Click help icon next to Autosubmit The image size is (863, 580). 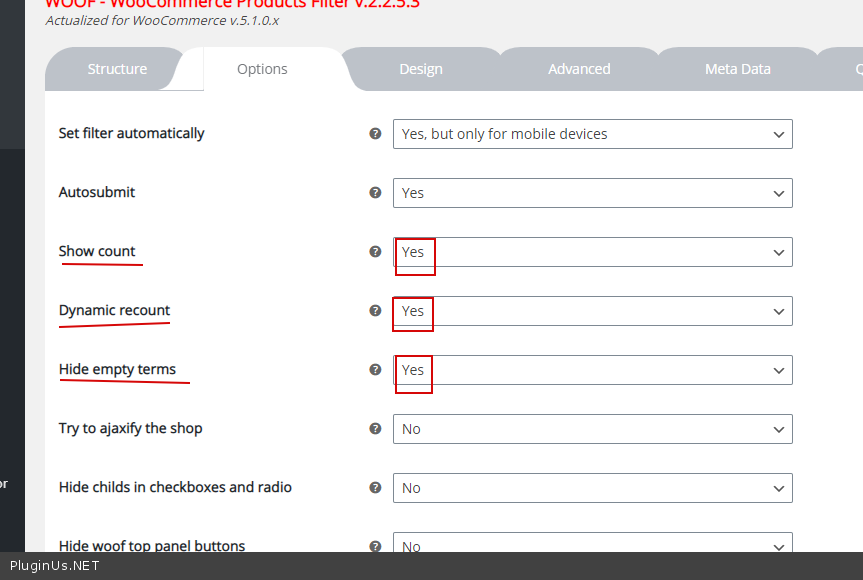[375, 192]
